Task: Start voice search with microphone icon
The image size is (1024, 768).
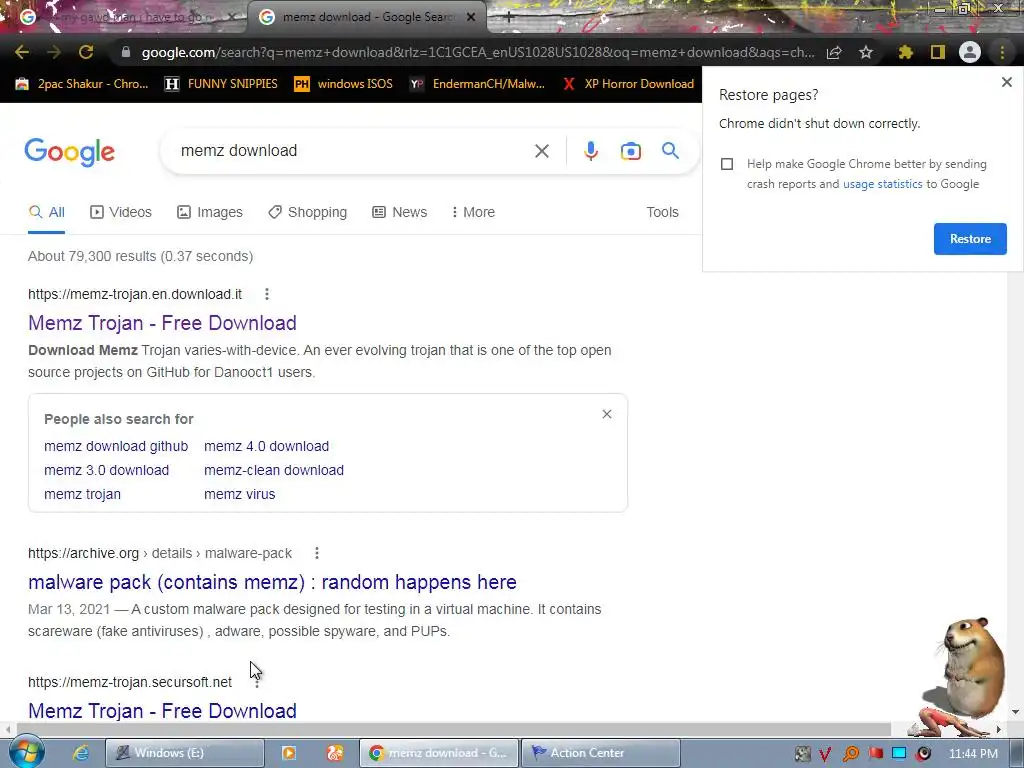Action: tap(590, 151)
